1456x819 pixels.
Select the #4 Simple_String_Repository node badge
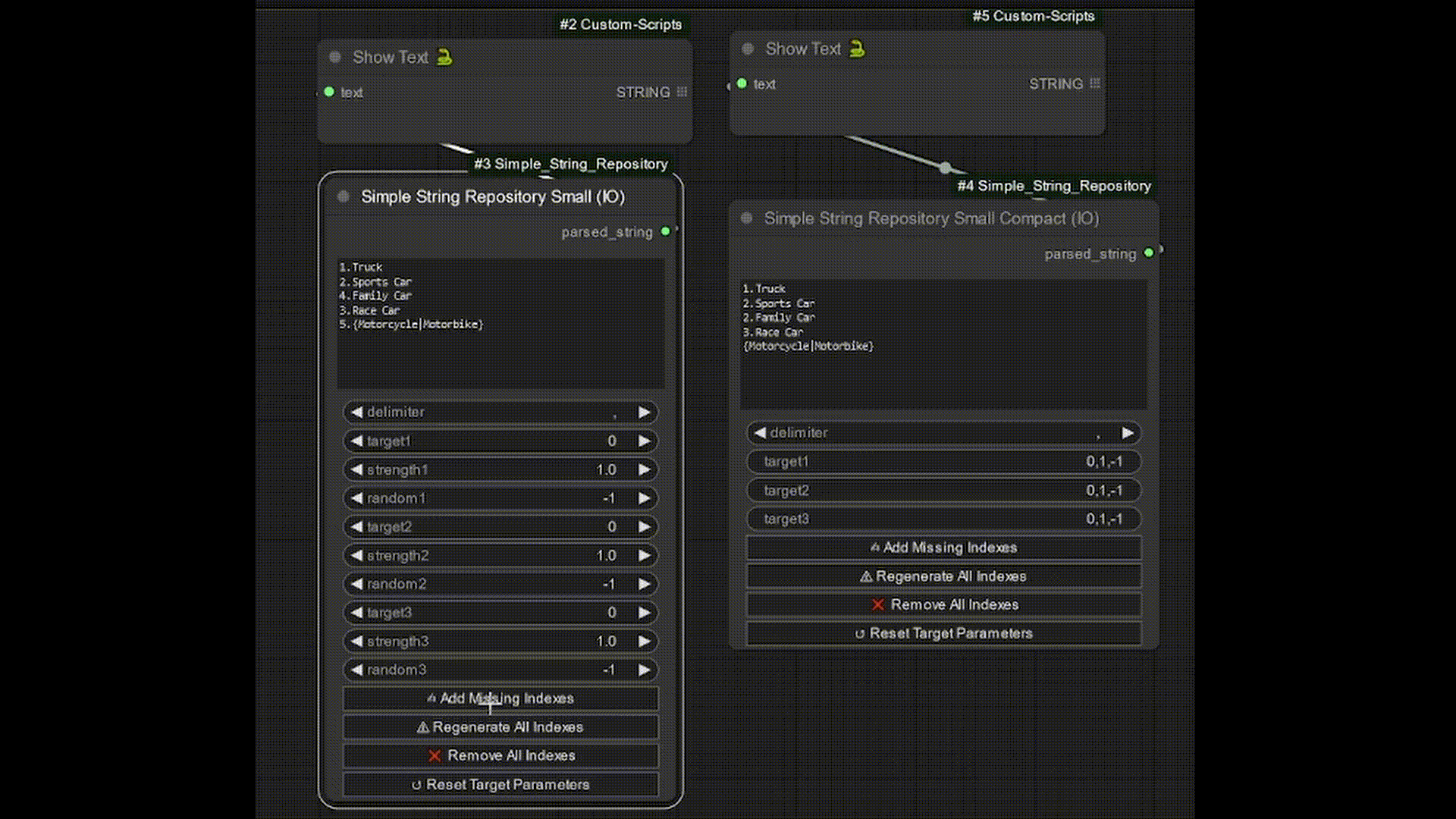point(1053,186)
